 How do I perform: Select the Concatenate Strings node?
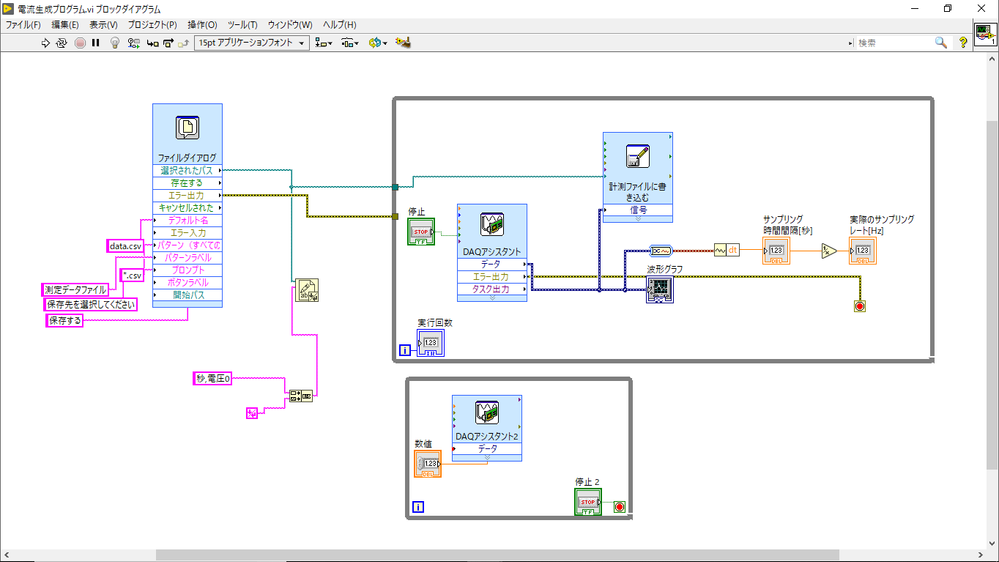tap(301, 396)
